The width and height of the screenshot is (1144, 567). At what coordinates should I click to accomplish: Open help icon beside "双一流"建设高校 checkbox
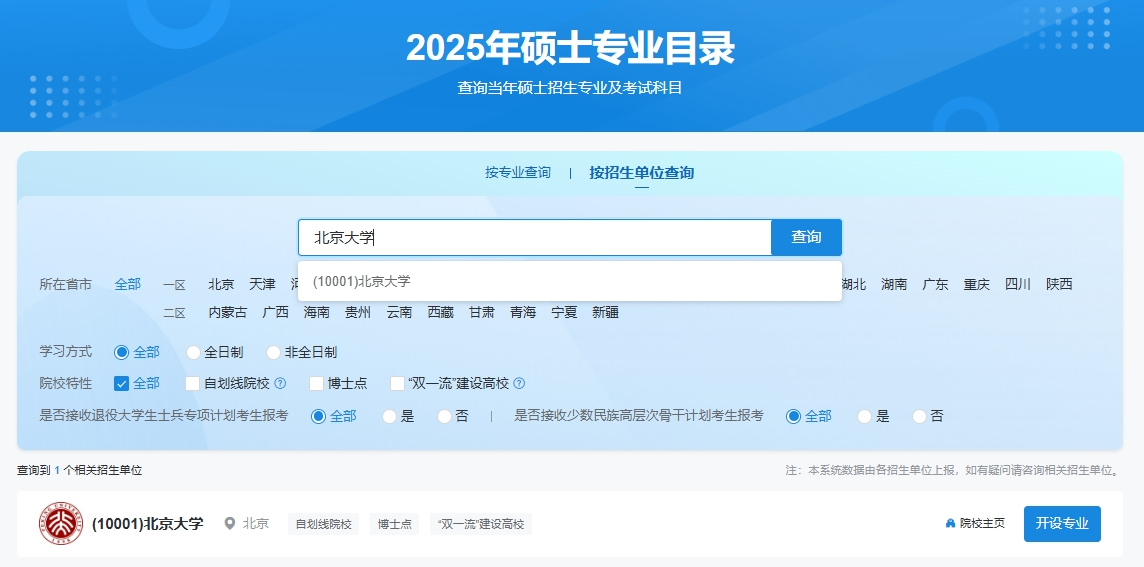pyautogui.click(x=519, y=383)
